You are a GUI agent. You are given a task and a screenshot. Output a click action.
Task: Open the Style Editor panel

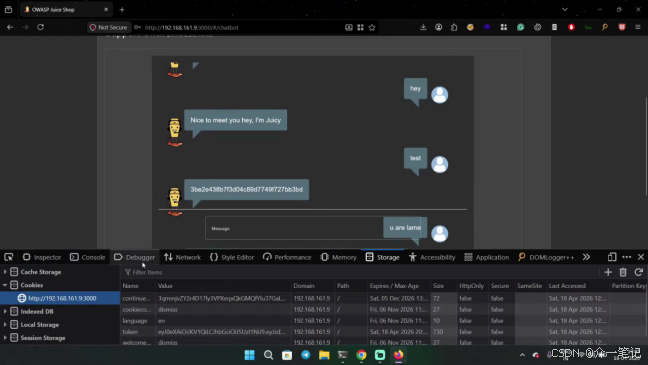click(232, 257)
